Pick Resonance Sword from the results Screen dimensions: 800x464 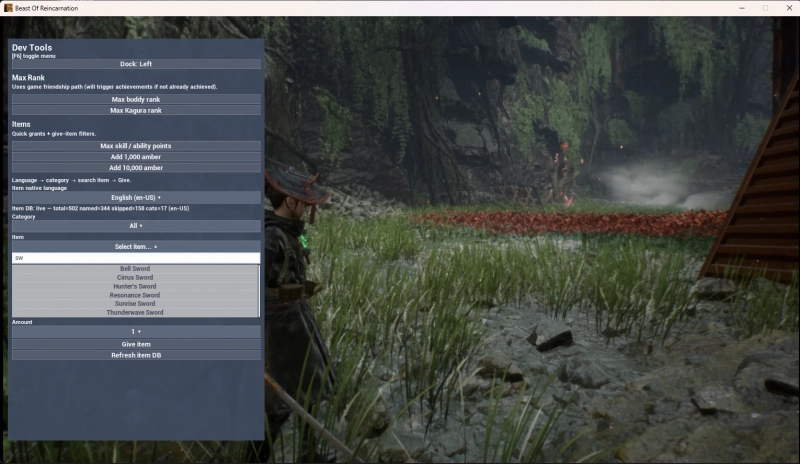tap(135, 295)
